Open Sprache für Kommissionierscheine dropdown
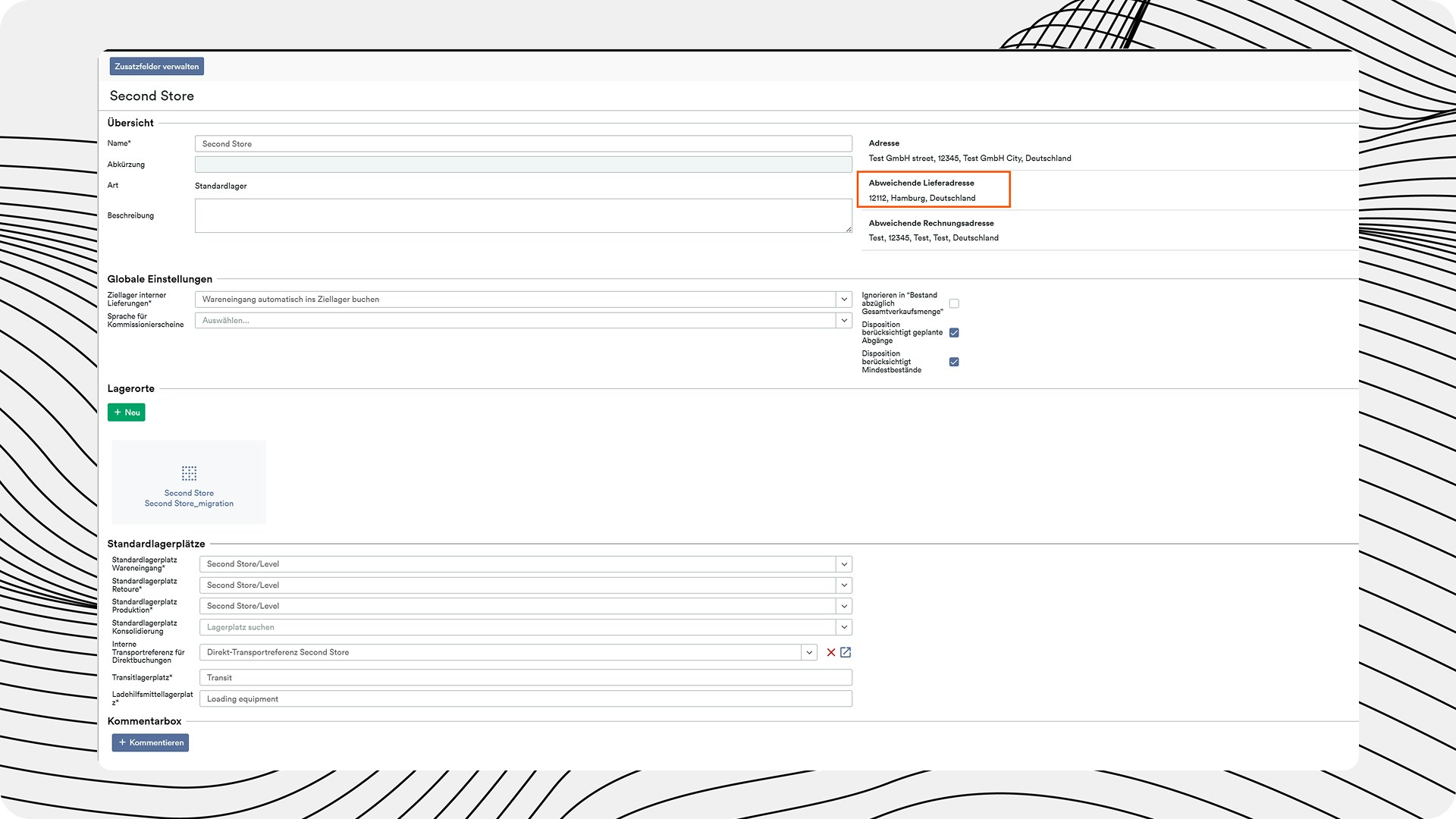This screenshot has height=819, width=1456. [844, 321]
